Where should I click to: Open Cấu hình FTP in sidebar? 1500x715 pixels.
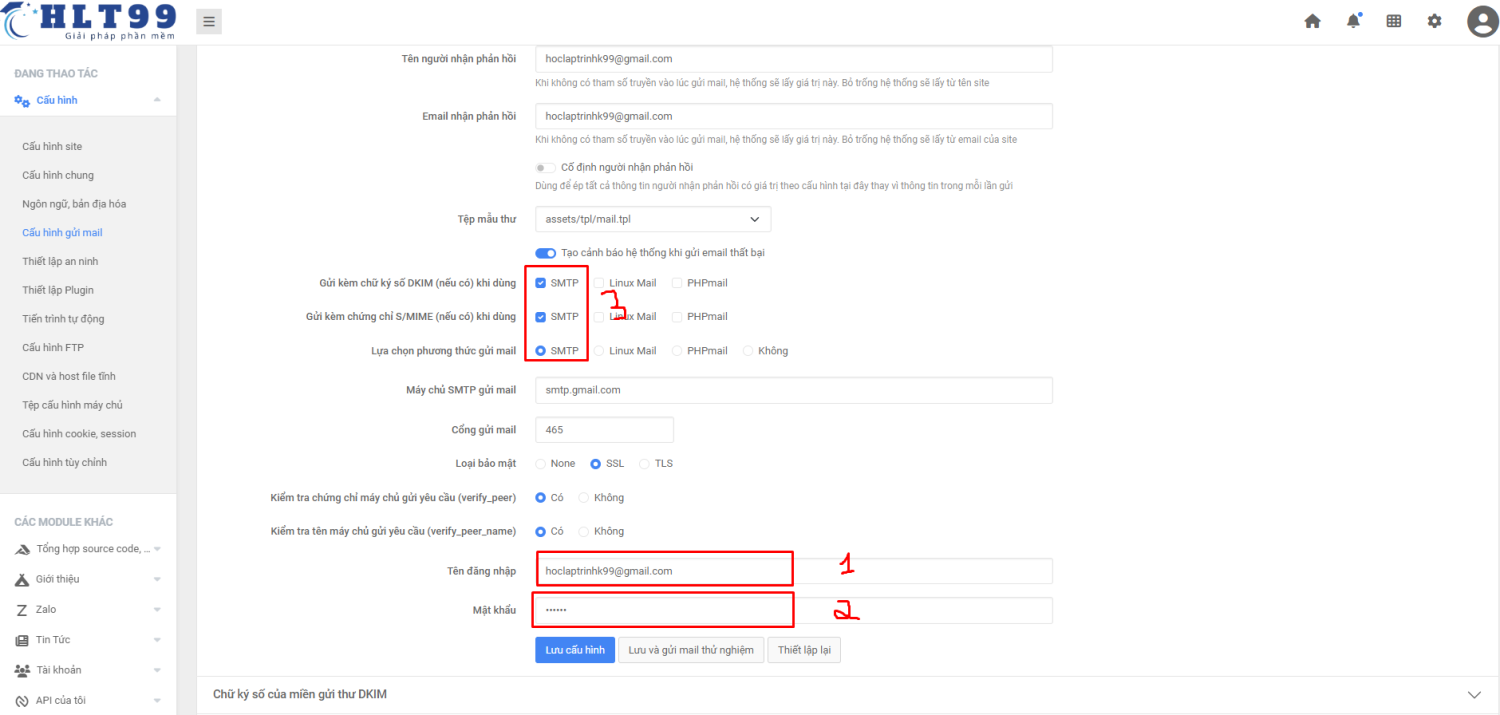tap(54, 348)
